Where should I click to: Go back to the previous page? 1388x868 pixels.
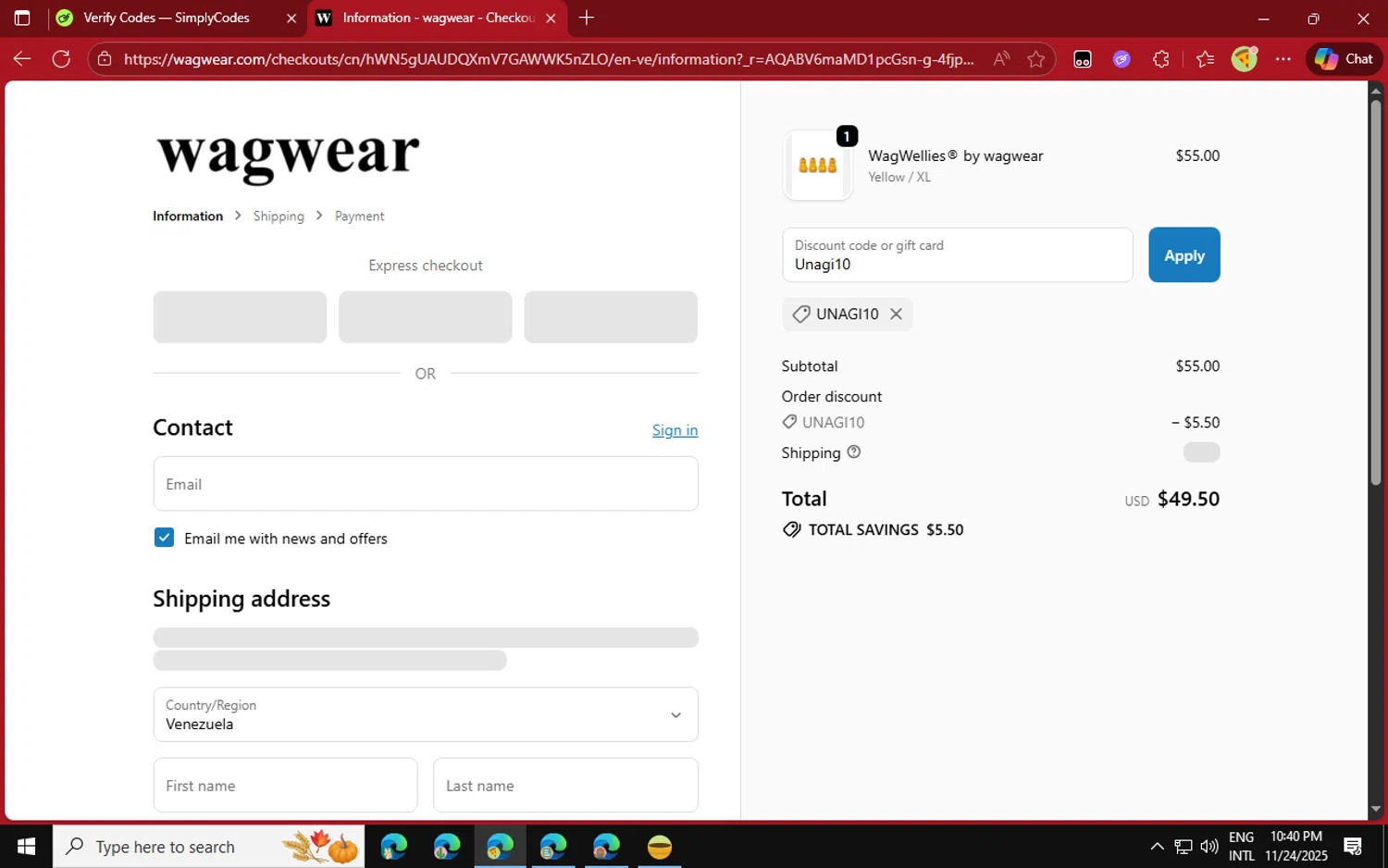(22, 59)
